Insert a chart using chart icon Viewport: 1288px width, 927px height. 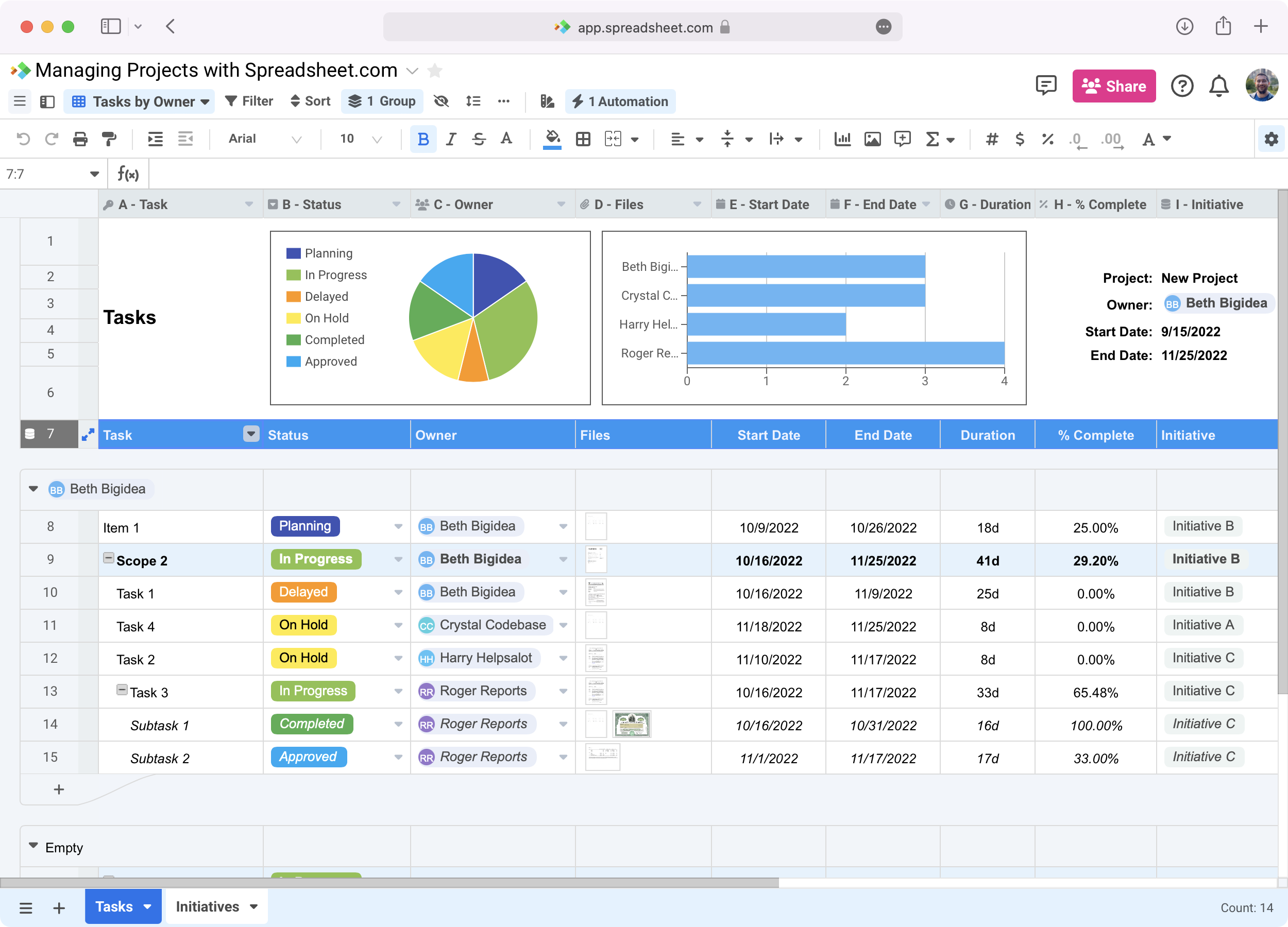[842, 139]
